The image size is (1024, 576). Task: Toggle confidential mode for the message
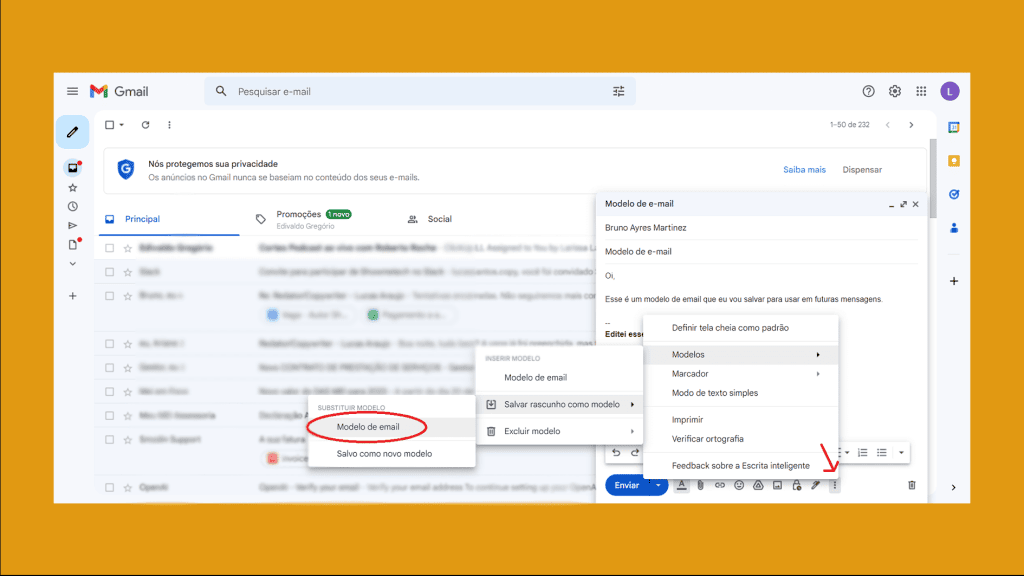[x=795, y=485]
